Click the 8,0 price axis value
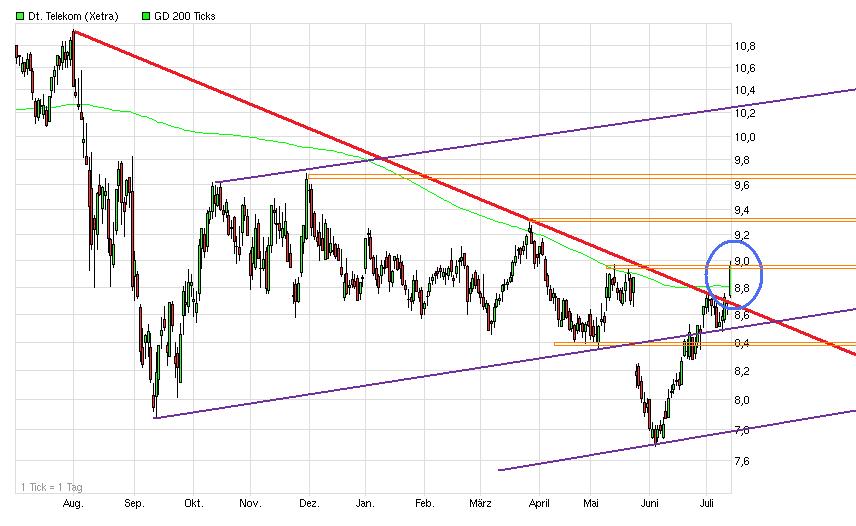856x526 pixels. (x=742, y=401)
